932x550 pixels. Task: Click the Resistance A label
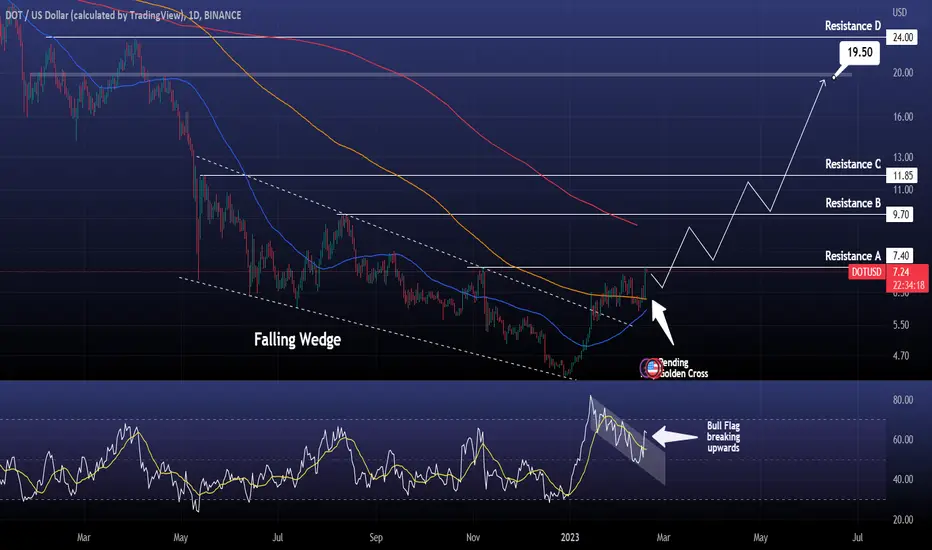(x=852, y=256)
